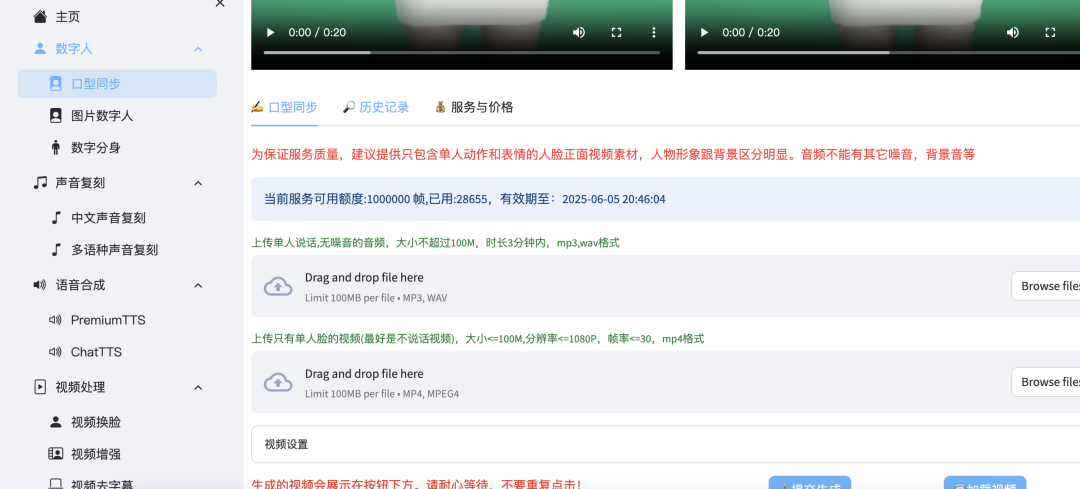Open the 服务与价格 tab
The height and width of the screenshot is (489, 1080).
point(474,107)
